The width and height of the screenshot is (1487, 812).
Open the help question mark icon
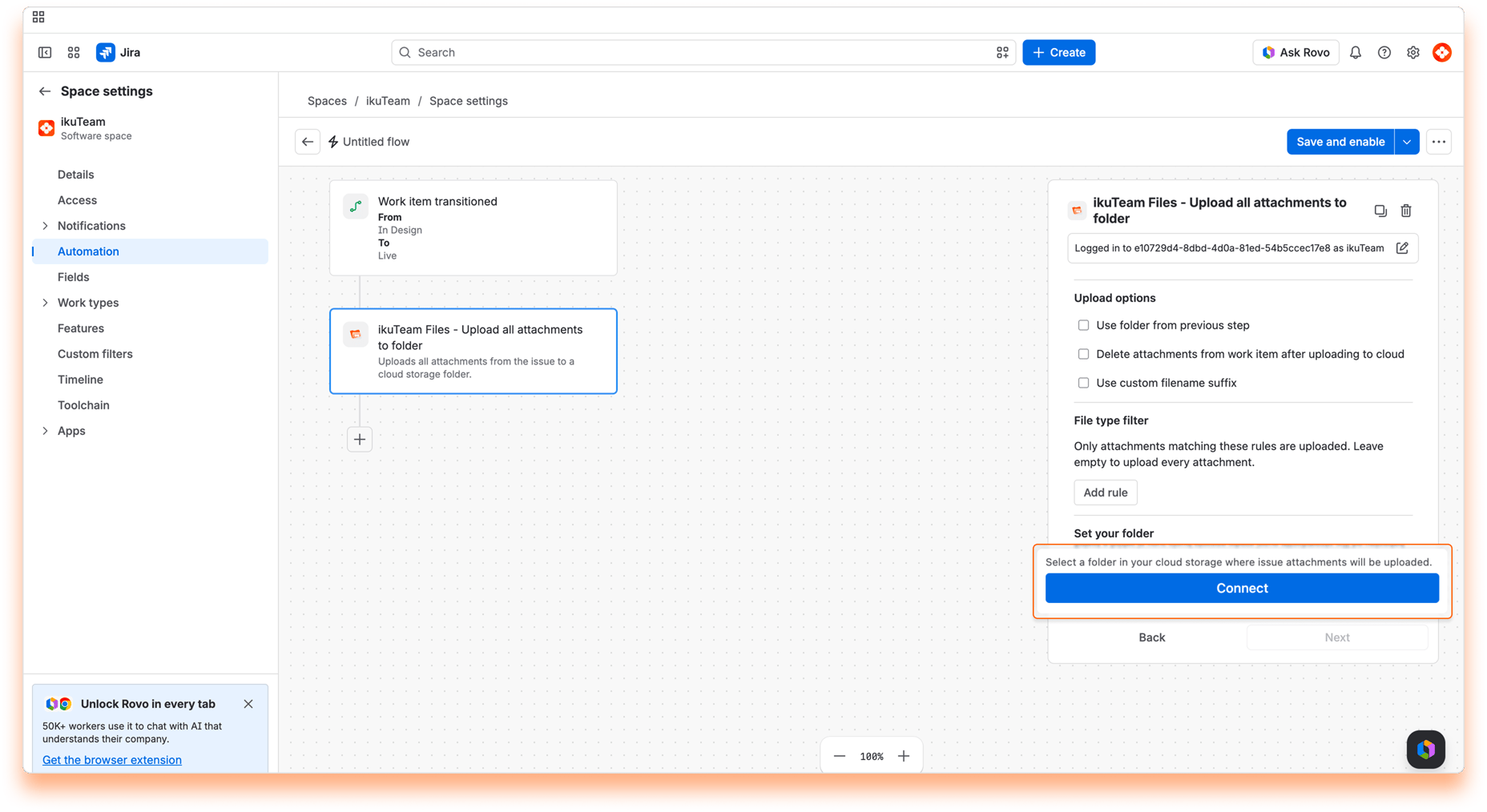point(1384,52)
